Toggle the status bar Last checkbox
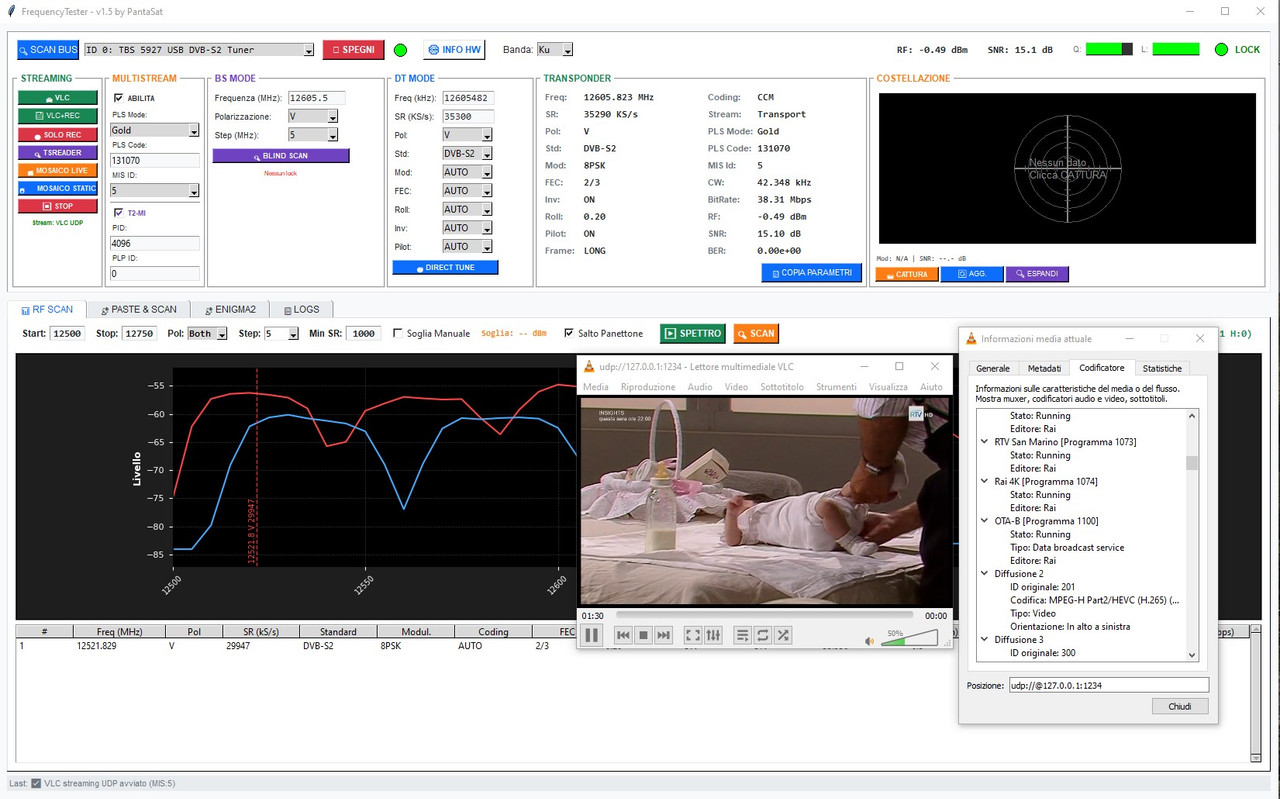Image resolution: width=1280 pixels, height=799 pixels. [x=36, y=783]
